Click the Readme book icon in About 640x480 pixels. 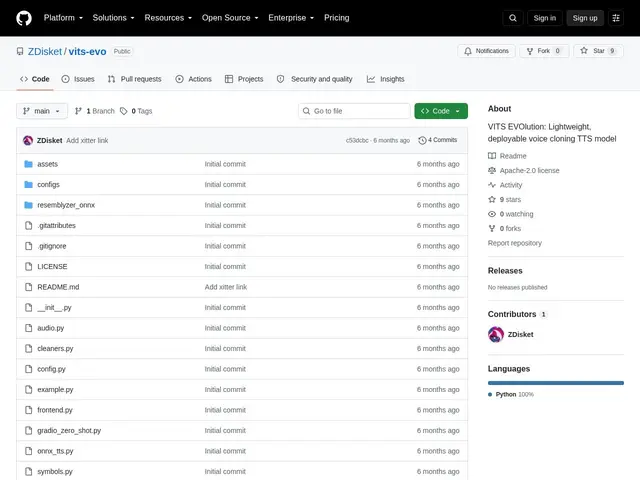point(492,156)
